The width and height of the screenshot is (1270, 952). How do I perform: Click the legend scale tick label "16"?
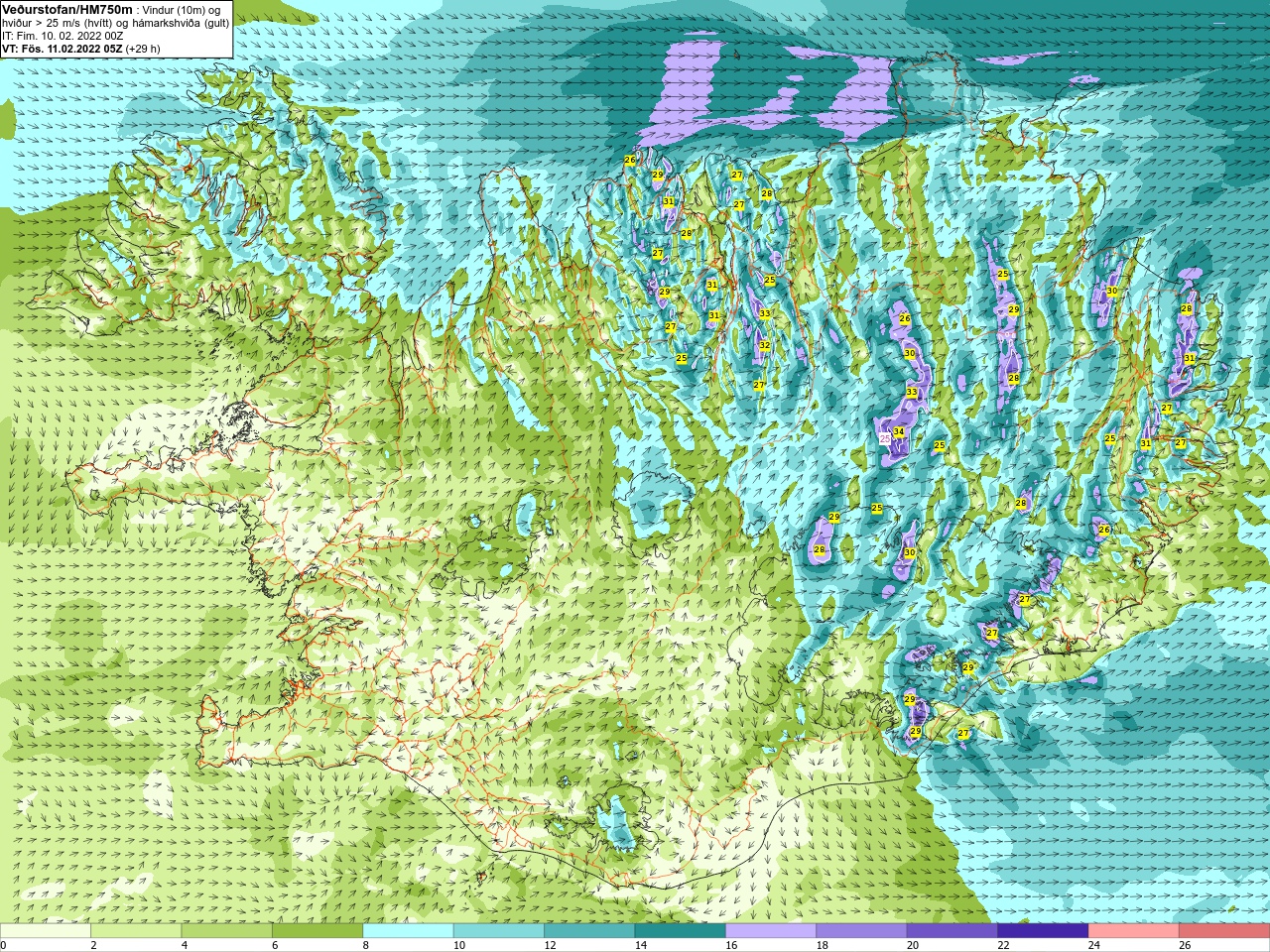(731, 945)
